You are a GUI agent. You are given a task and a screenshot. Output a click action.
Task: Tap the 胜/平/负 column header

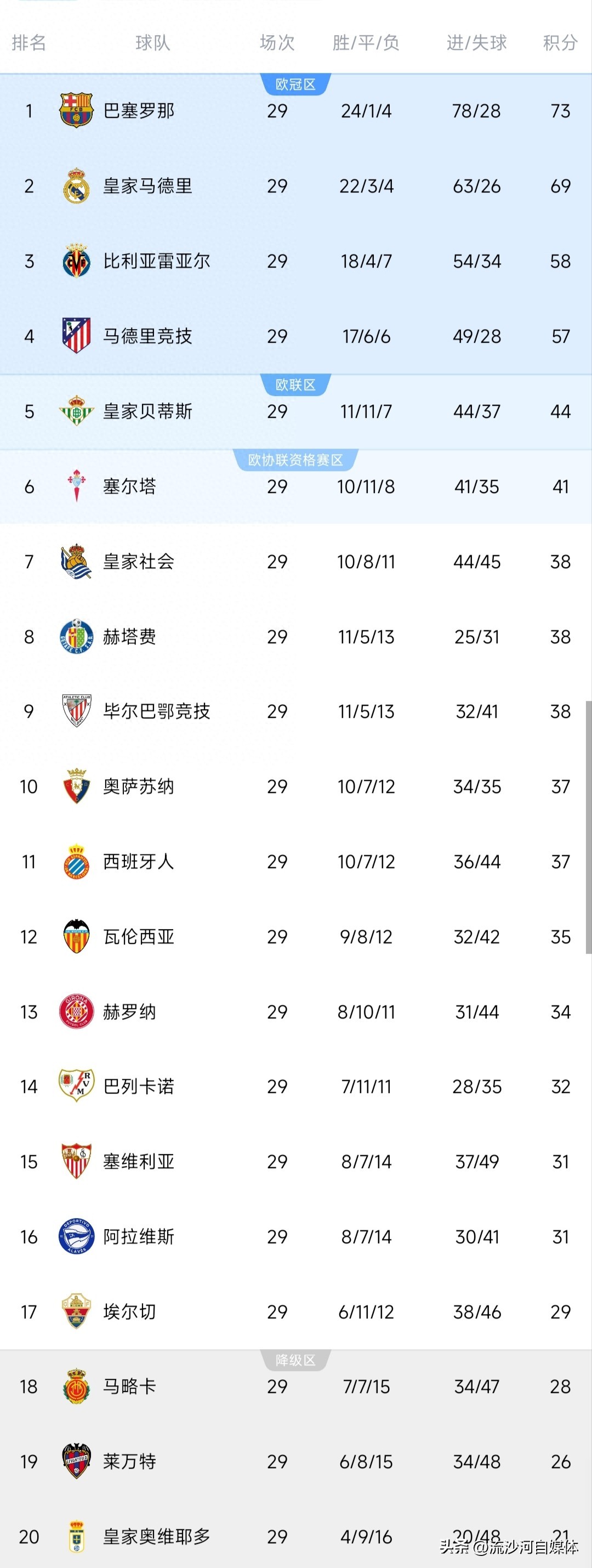click(x=366, y=43)
